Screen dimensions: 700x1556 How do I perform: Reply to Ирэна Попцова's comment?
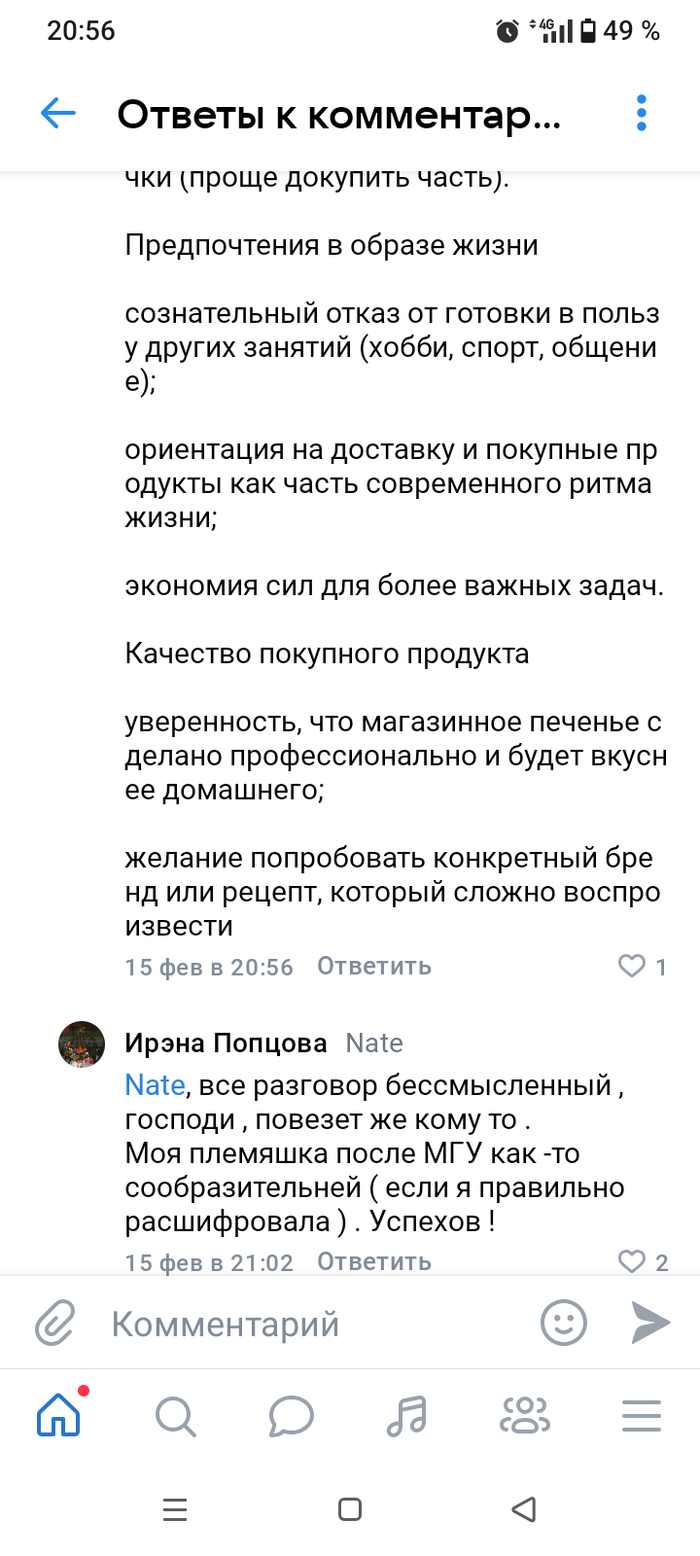pos(374,1262)
